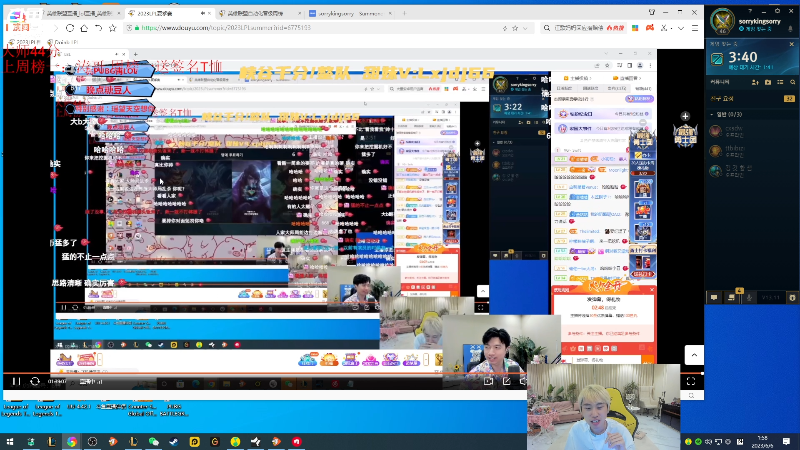Open Windows notification center icon
The image size is (800, 450).
pos(786,441)
